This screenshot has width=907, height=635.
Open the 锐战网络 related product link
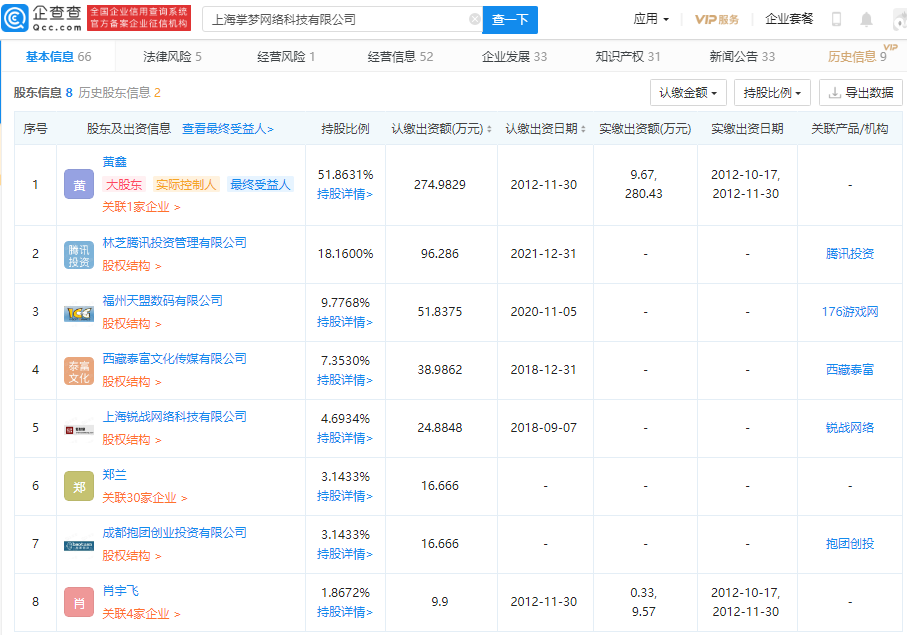click(850, 428)
